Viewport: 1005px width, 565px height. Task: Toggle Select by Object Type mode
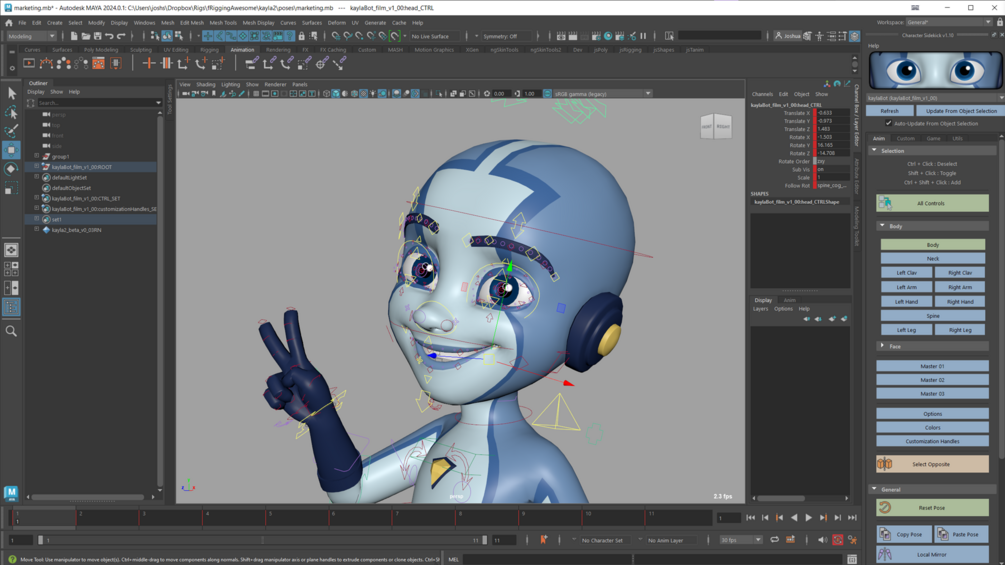[167, 36]
